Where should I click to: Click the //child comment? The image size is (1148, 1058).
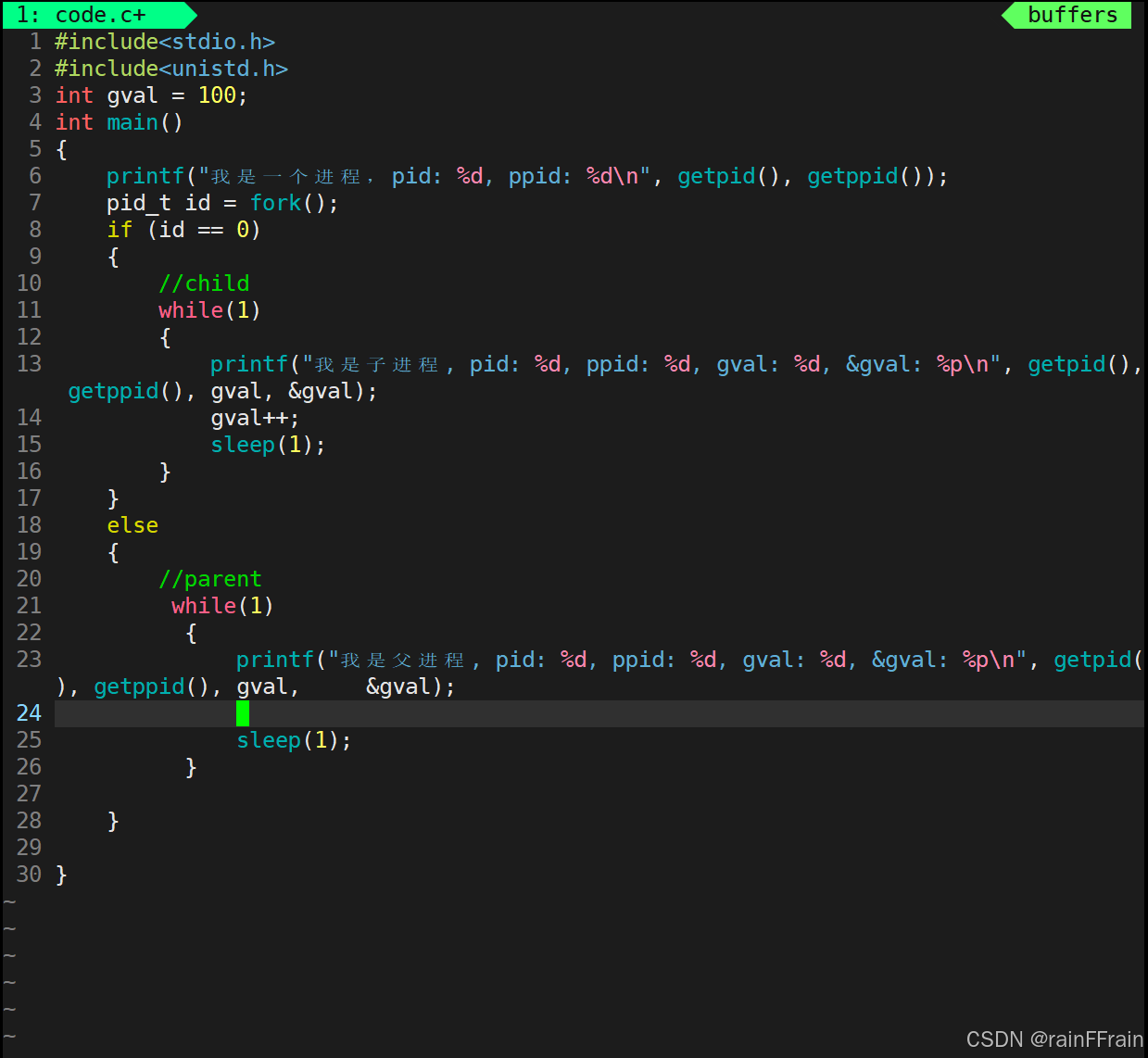pyautogui.click(x=204, y=283)
